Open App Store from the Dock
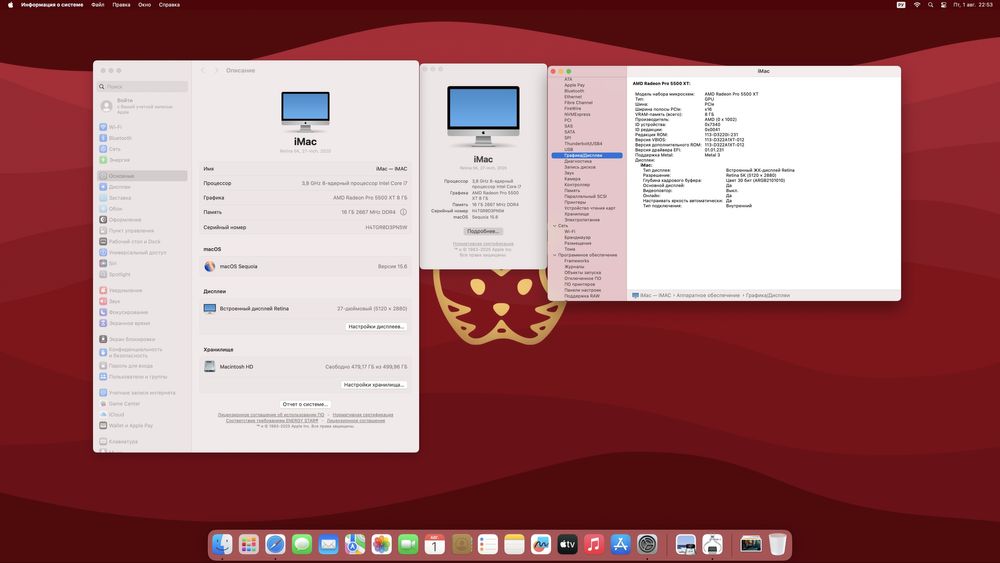Viewport: 1000px width, 563px height. click(621, 545)
